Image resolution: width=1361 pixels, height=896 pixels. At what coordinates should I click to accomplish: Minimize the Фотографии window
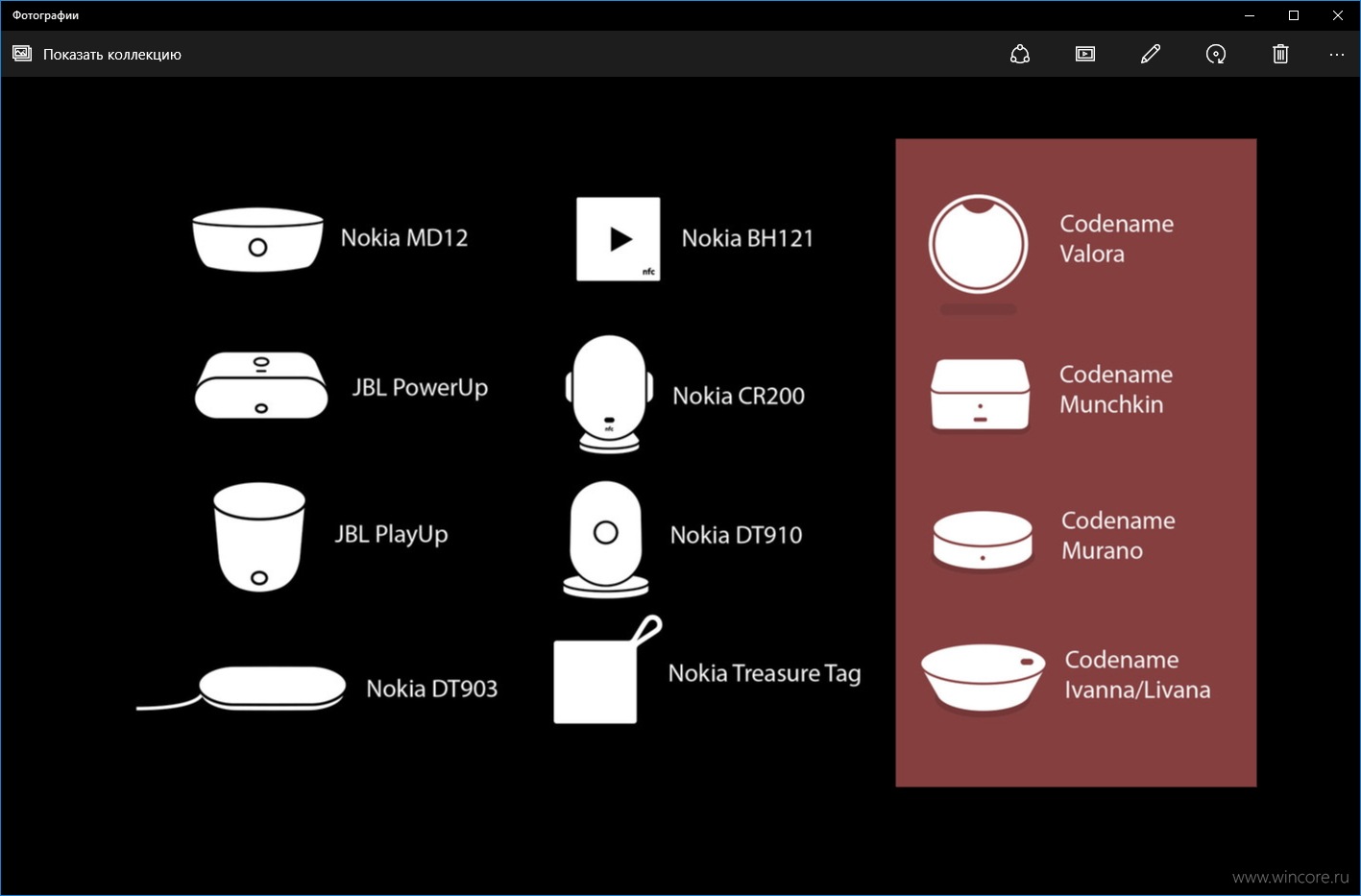coord(1250,15)
